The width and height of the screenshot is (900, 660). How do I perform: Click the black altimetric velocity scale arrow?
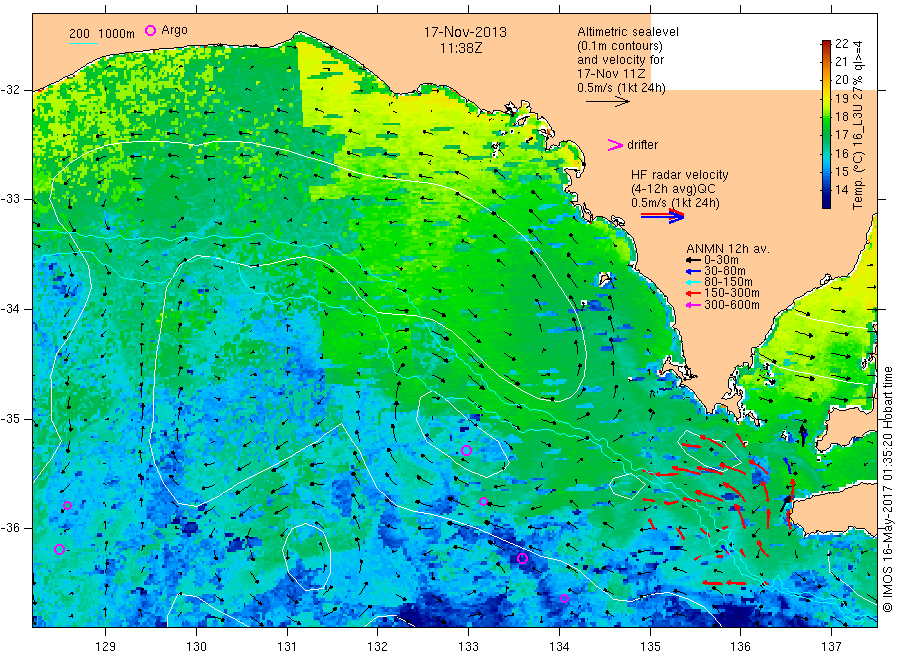pos(607,102)
